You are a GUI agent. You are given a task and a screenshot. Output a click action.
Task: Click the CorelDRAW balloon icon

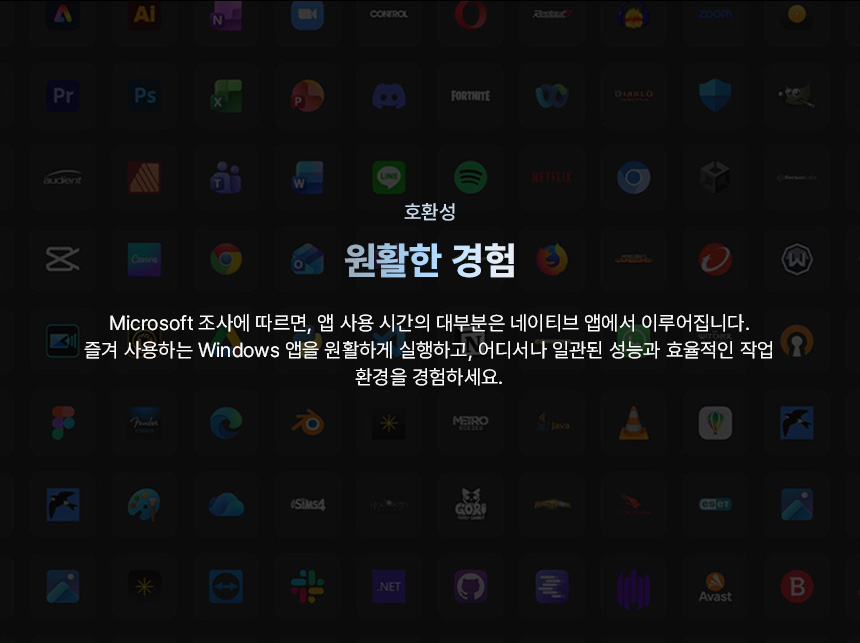[x=715, y=422]
